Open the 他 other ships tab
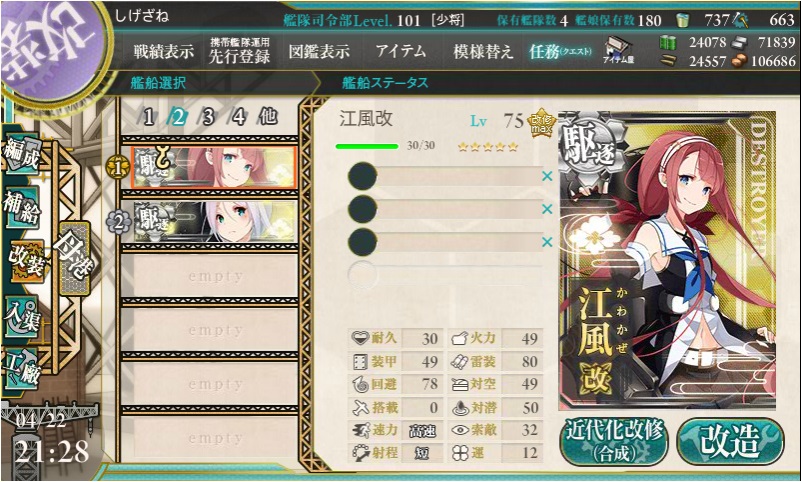 (268, 117)
